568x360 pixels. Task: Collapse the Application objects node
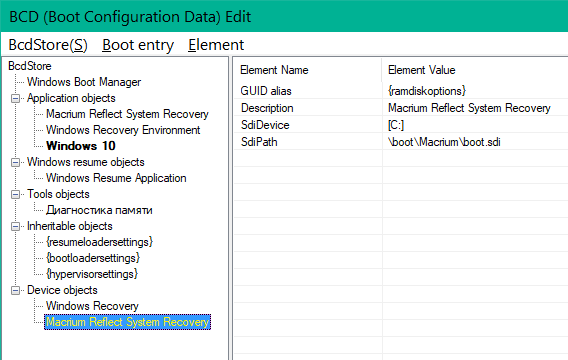pyautogui.click(x=15, y=98)
